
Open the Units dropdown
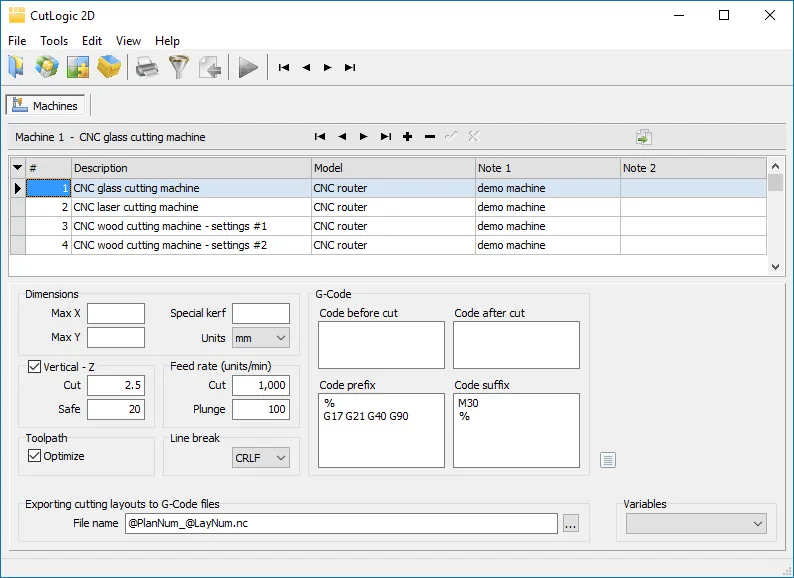pos(260,338)
